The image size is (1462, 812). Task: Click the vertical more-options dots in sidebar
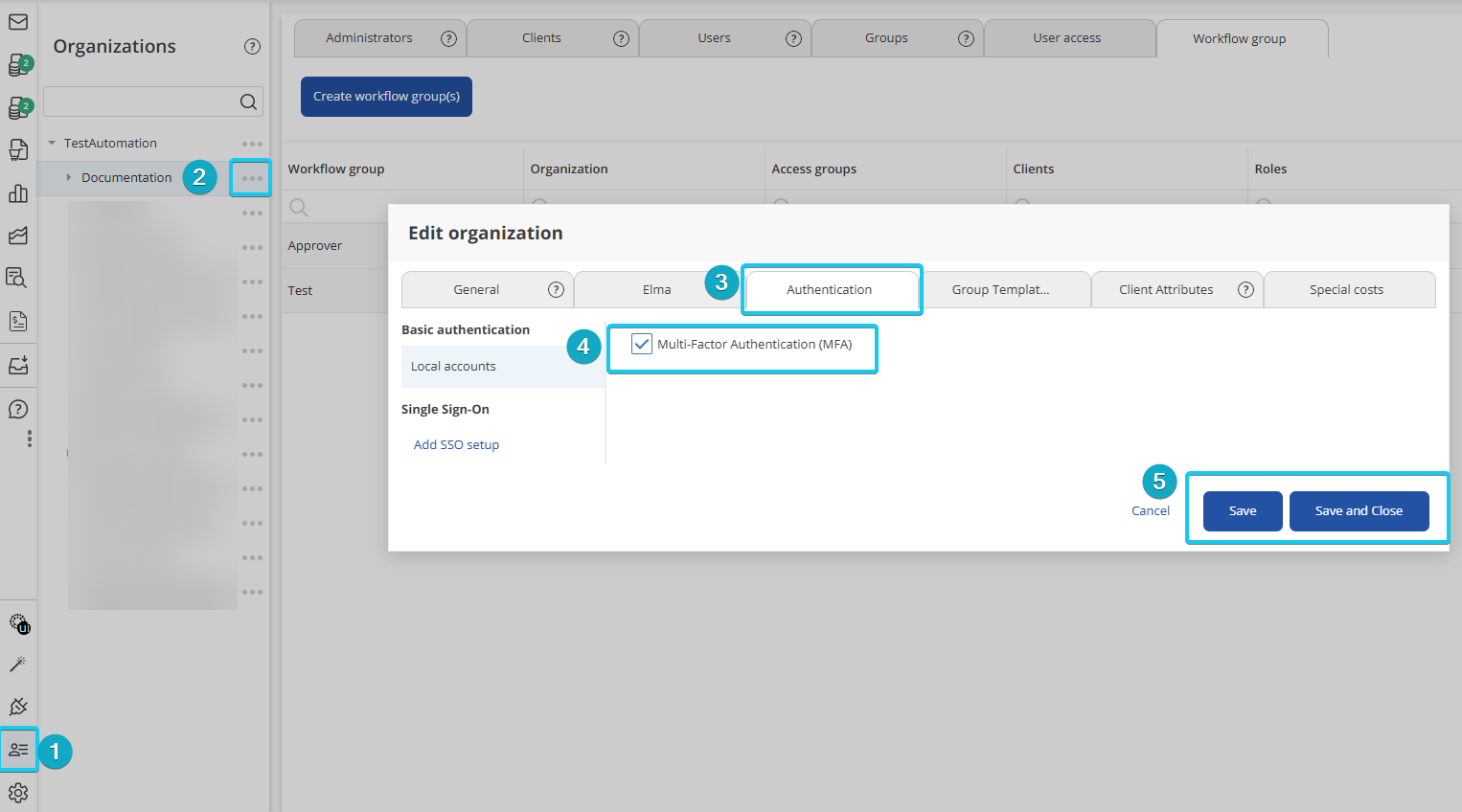[x=30, y=439]
